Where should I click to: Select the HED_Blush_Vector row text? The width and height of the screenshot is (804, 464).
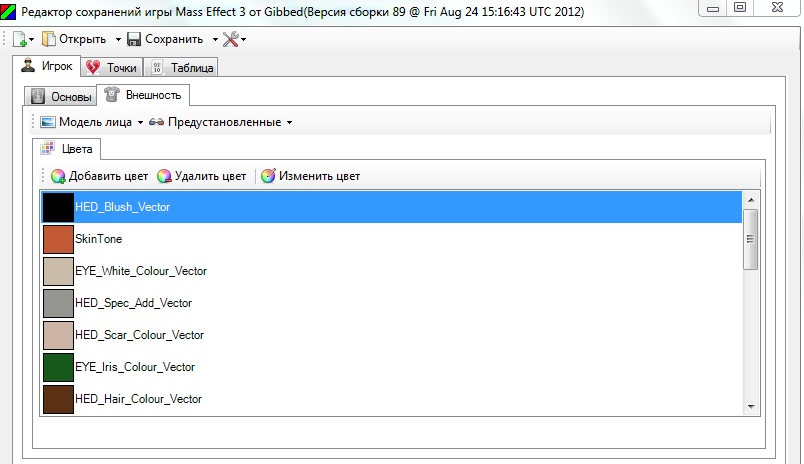[123, 207]
